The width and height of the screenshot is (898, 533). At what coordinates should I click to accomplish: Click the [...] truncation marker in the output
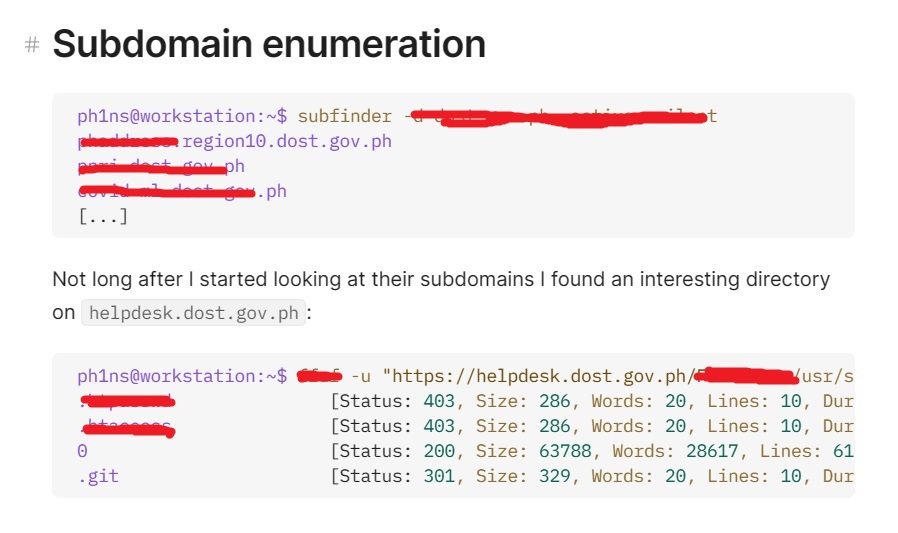tap(103, 215)
